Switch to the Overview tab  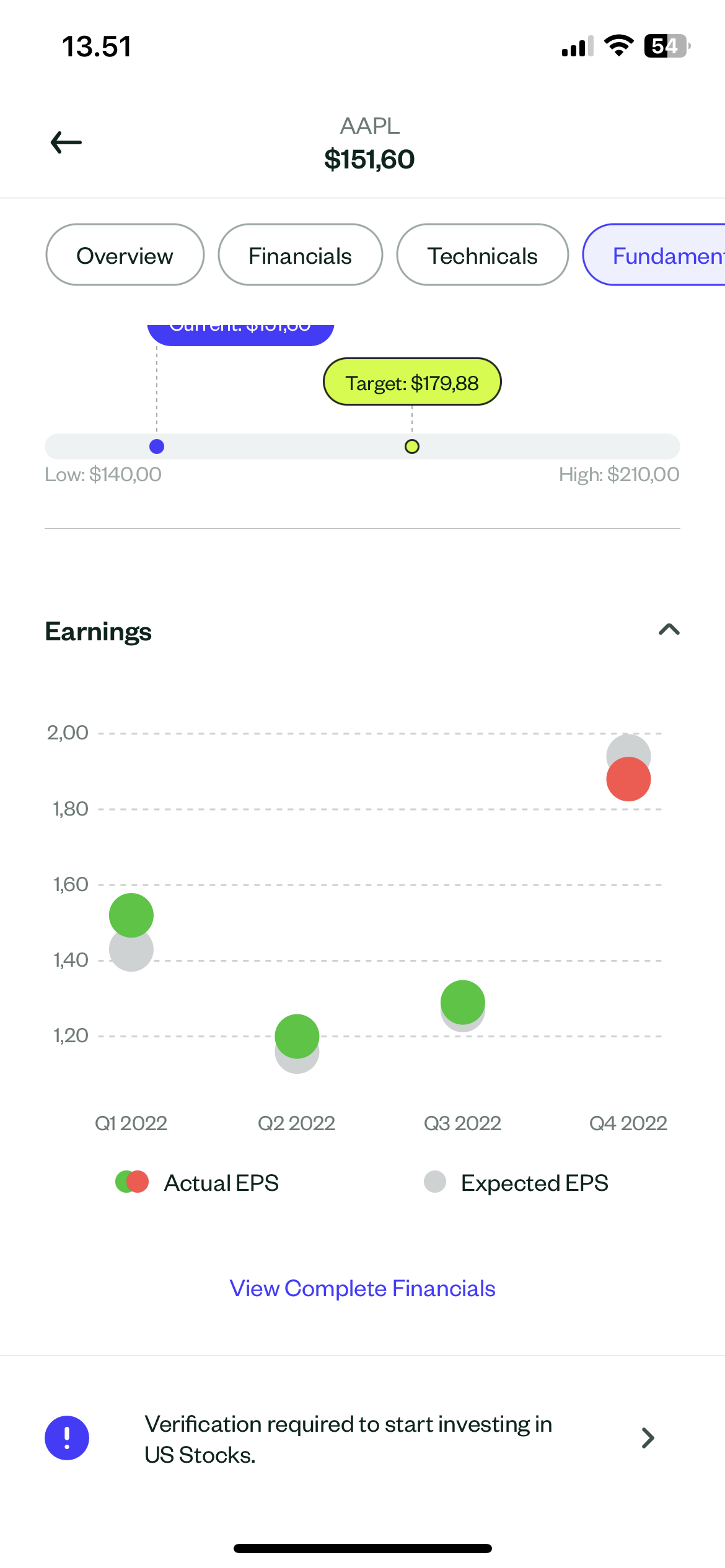coord(125,255)
